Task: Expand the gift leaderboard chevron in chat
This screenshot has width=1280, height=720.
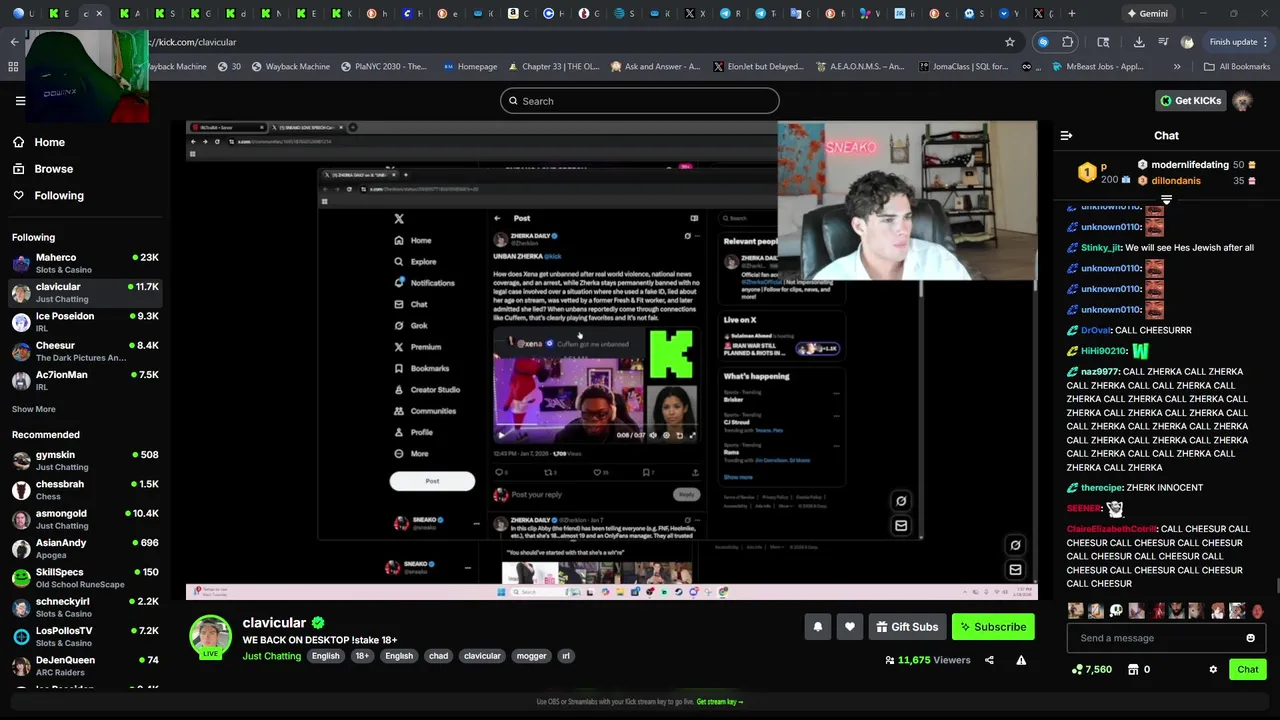Action: 1166,199
